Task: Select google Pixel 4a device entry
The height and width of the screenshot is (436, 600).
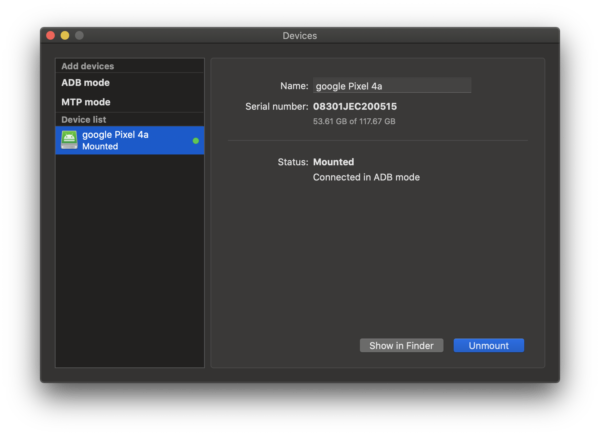Action: point(130,140)
